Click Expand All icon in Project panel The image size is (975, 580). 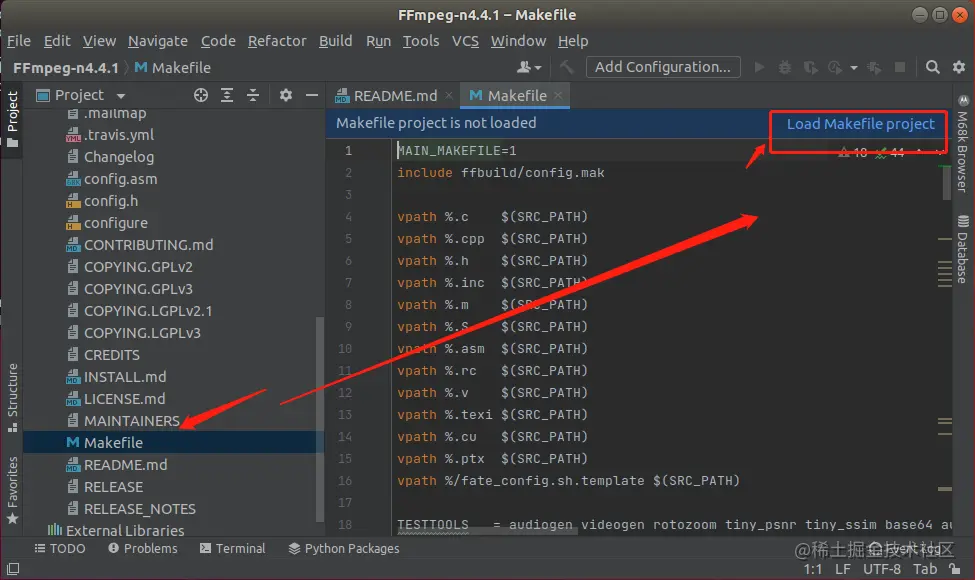(x=227, y=95)
